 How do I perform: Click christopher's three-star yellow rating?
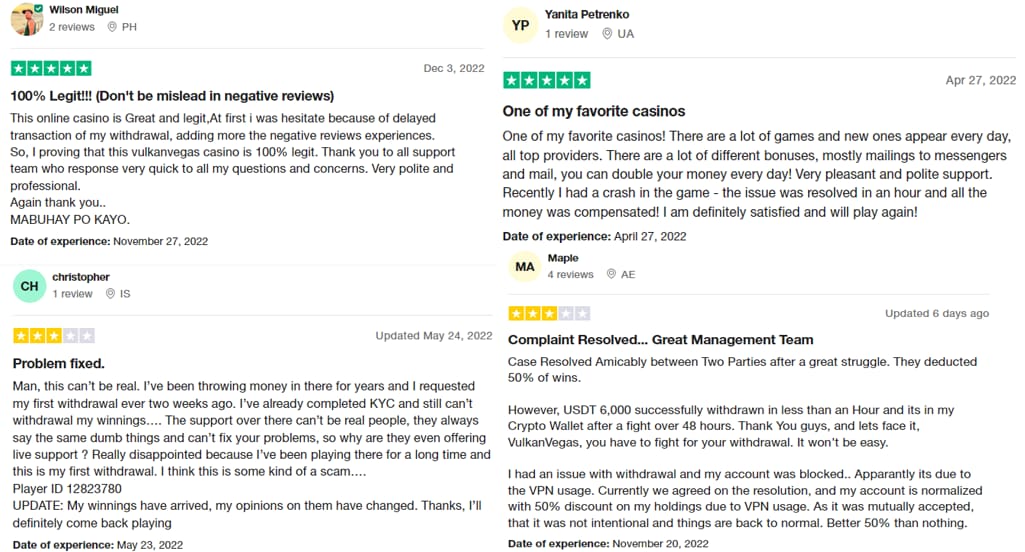pyautogui.click(x=54, y=336)
